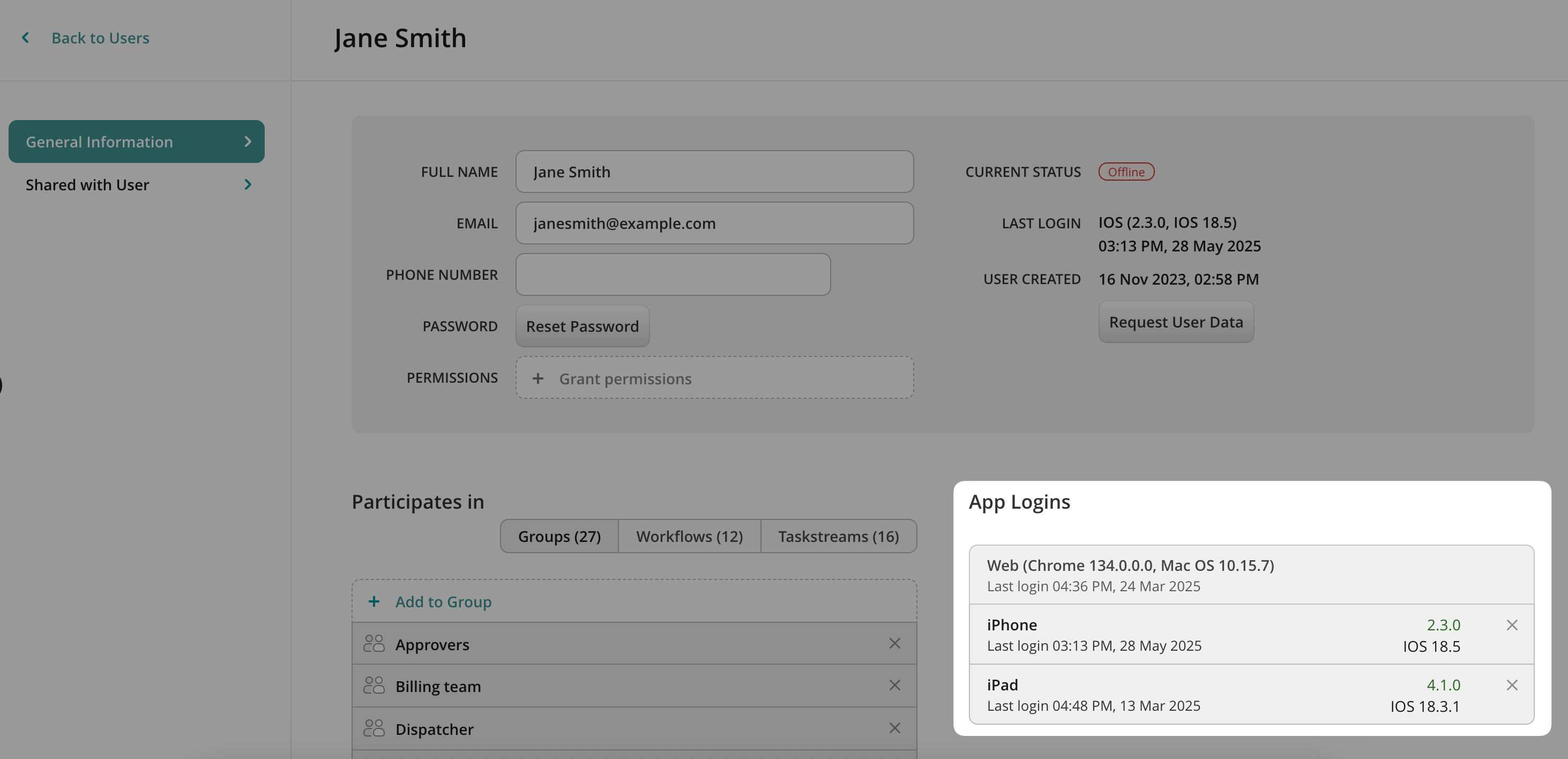Select the Groups (27) tab
Screen dimensions: 1568x759
559,536
